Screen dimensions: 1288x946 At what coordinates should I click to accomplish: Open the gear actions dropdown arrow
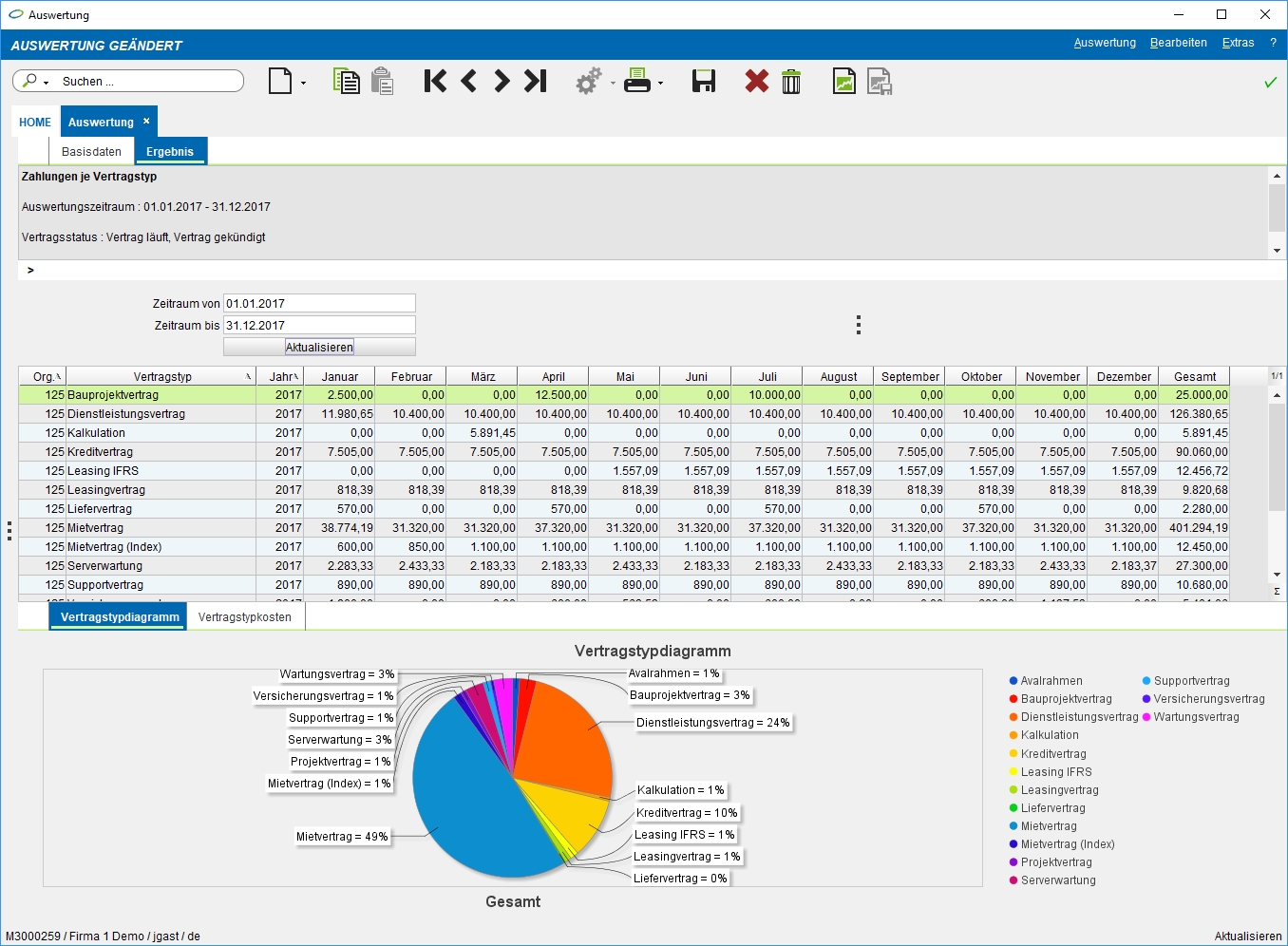[x=613, y=84]
